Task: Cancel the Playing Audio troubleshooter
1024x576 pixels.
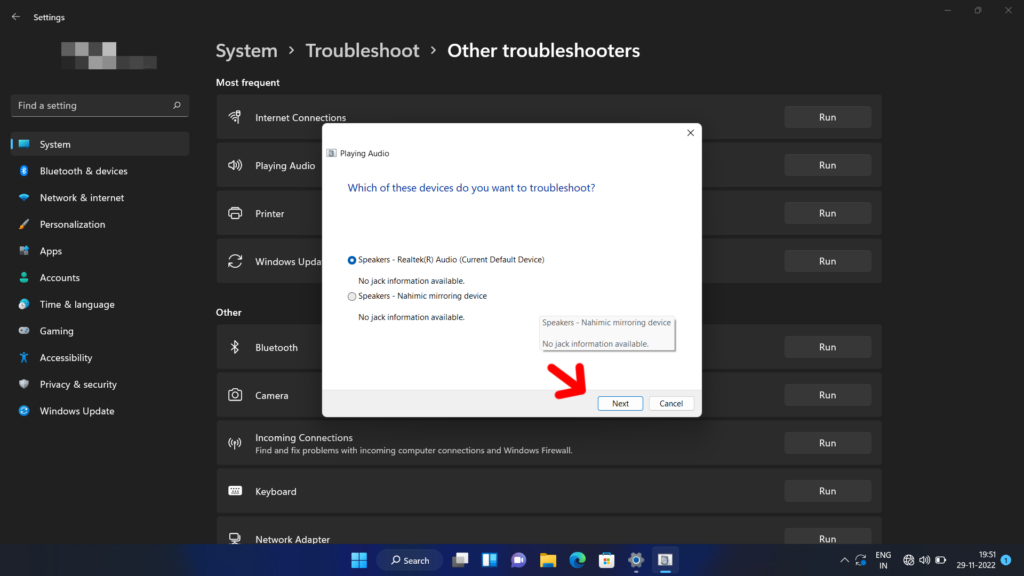Action: 671,403
